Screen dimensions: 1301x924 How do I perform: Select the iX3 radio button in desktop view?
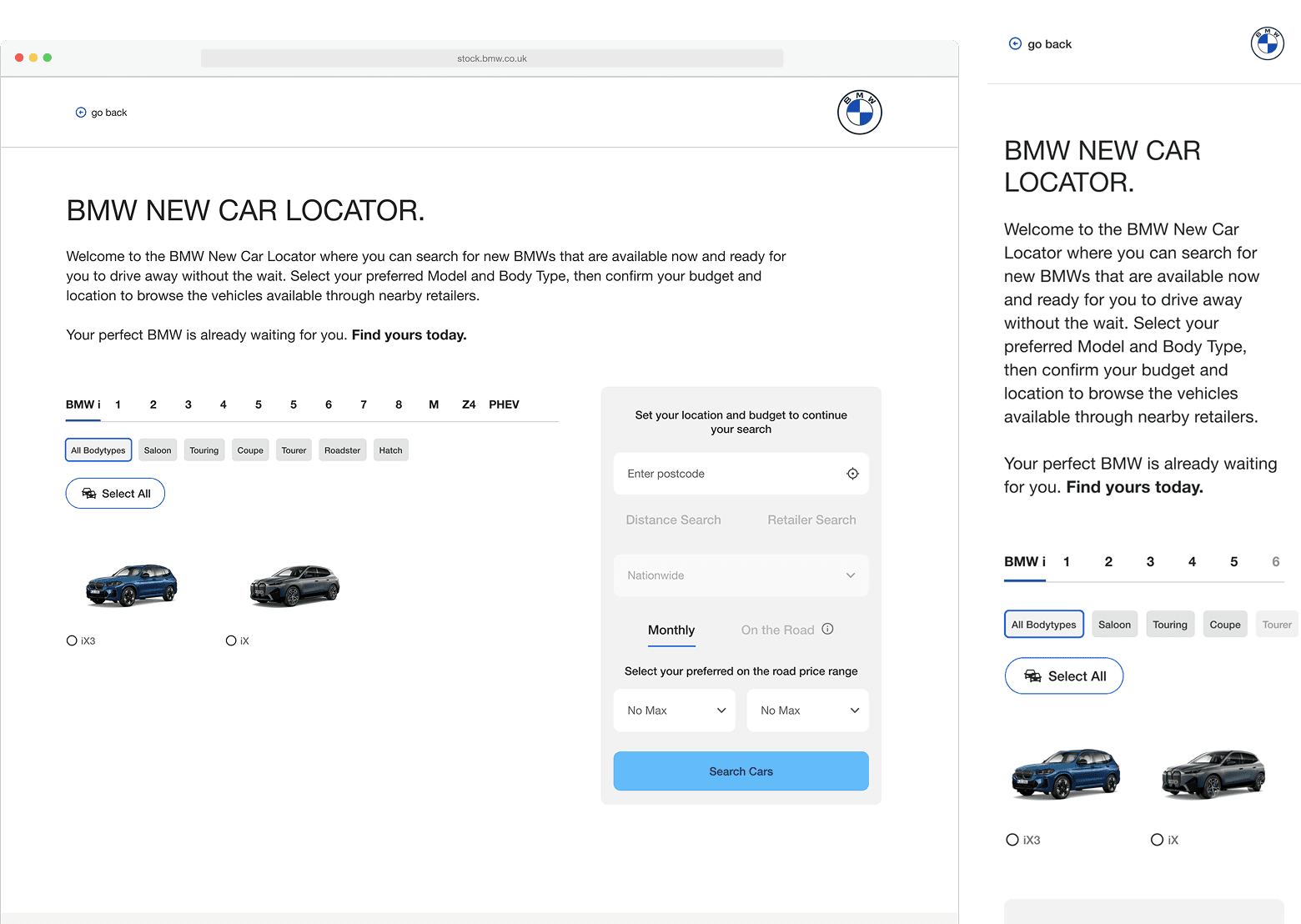(72, 640)
